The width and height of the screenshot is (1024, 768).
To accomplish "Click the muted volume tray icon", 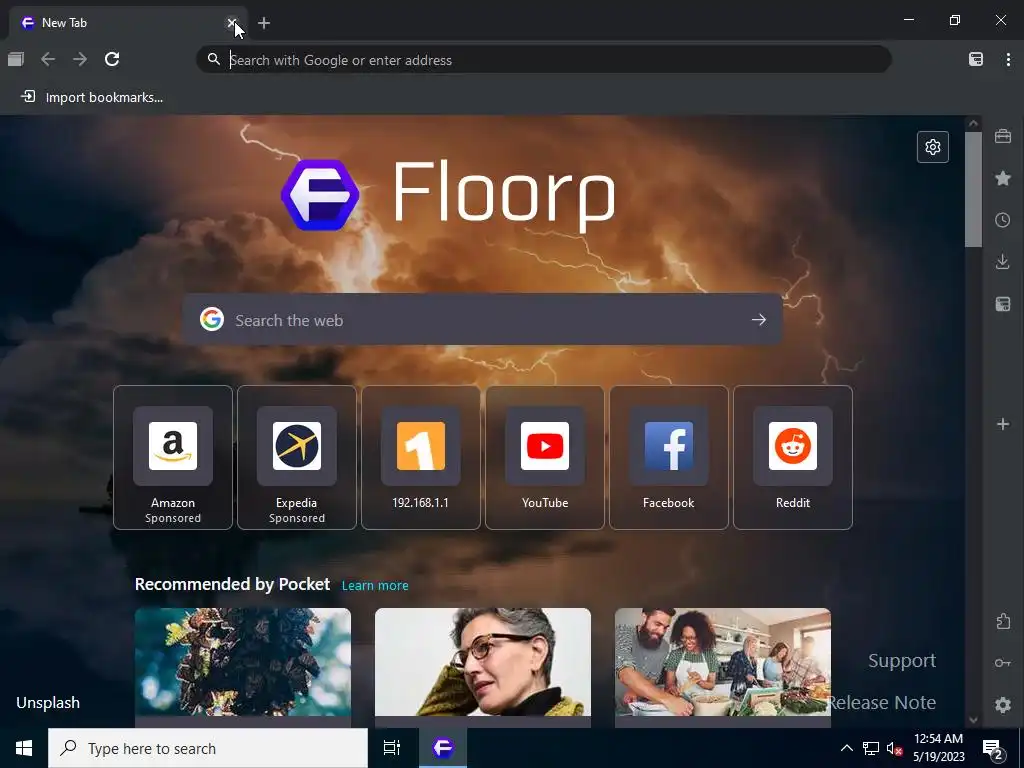I will 895,748.
